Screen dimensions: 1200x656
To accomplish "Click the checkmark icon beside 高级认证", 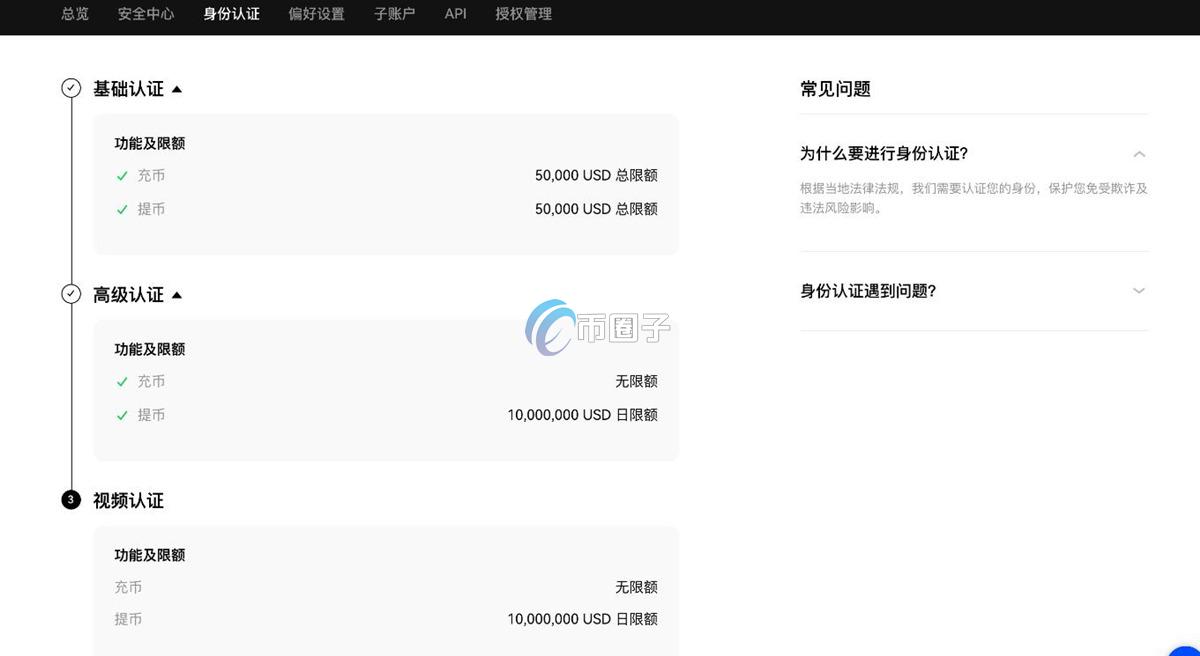I will (70, 294).
